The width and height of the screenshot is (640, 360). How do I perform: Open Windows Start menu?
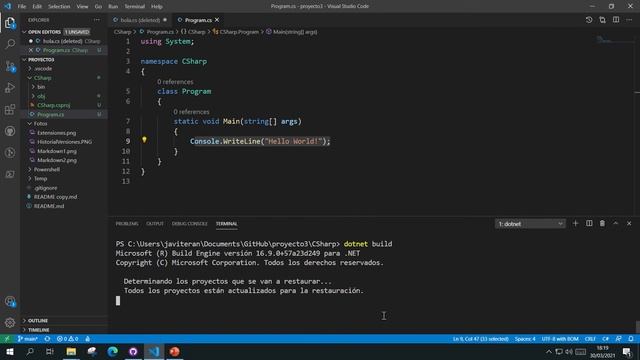coord(10,352)
